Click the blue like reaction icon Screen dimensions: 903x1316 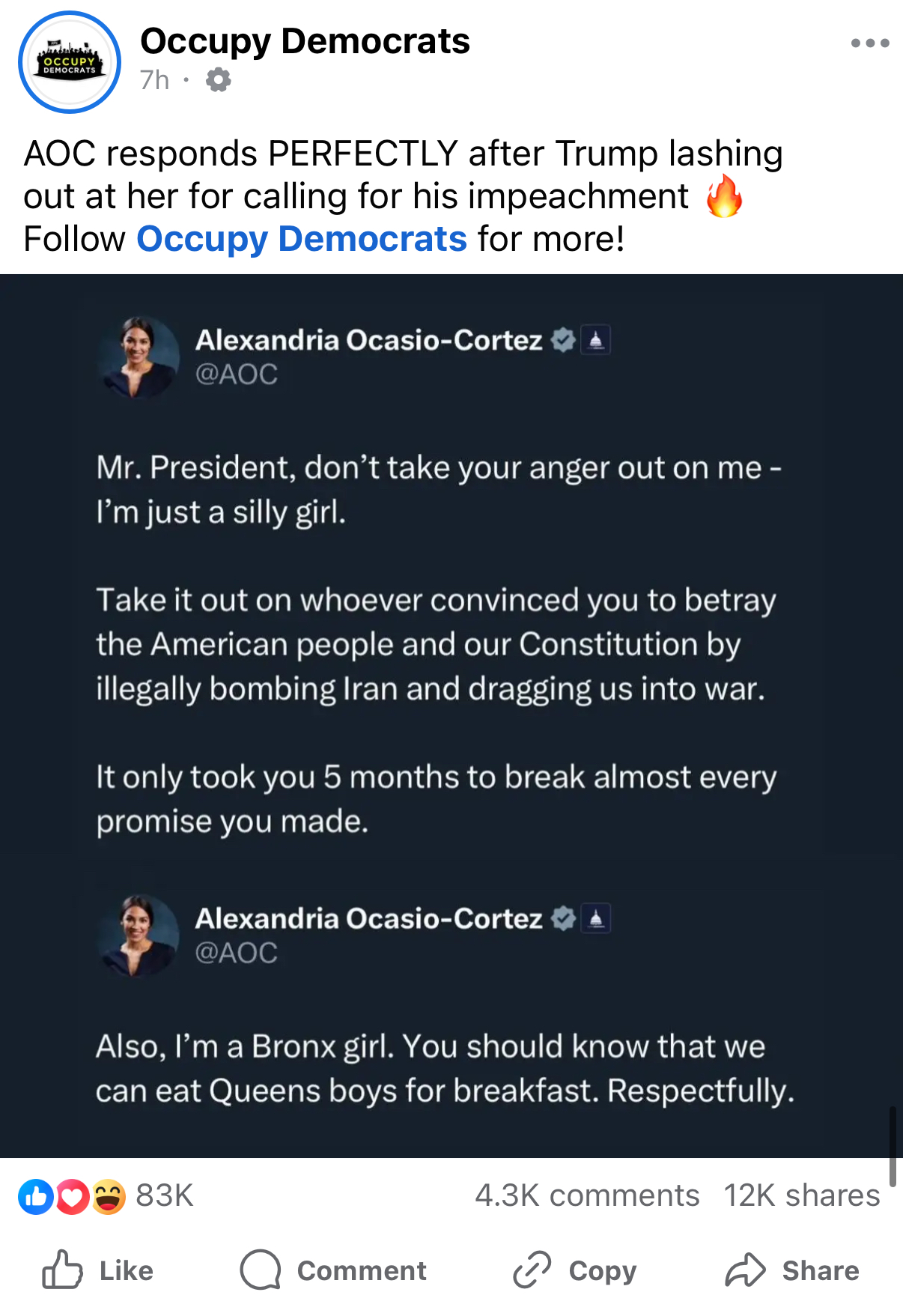(x=36, y=1196)
